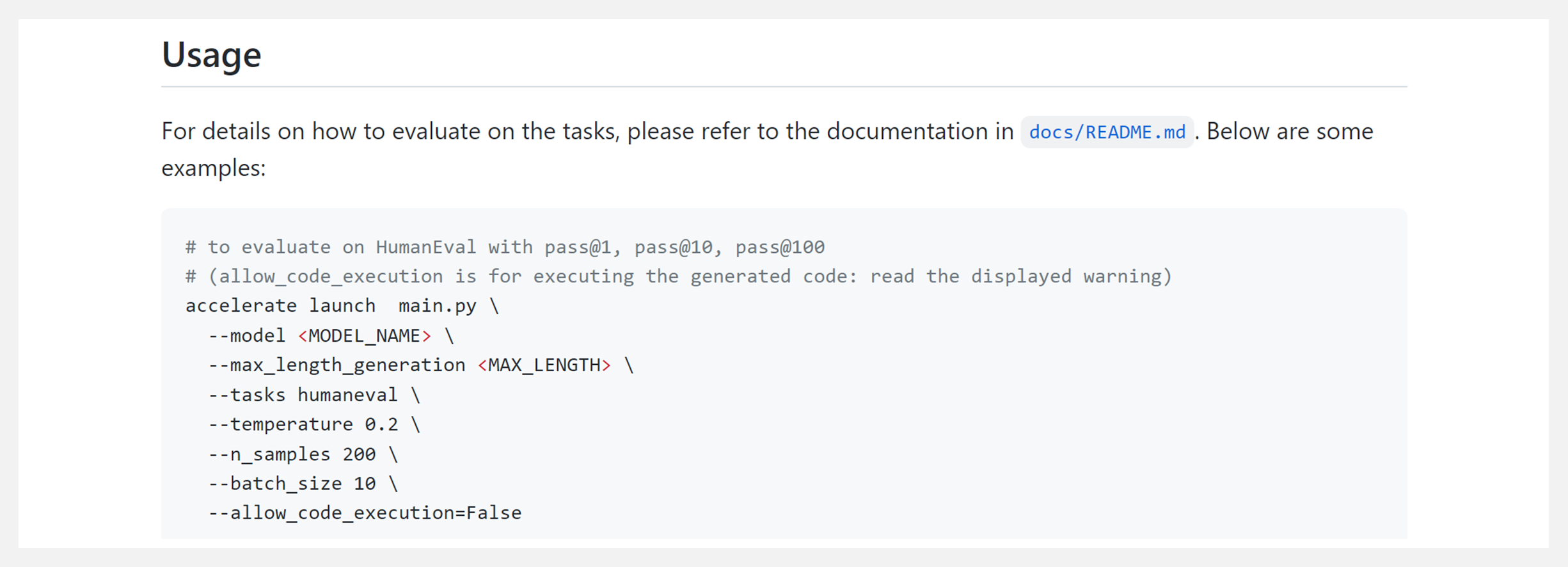Click the --n_samples 200 line
This screenshot has width=1568, height=567.
(x=303, y=454)
